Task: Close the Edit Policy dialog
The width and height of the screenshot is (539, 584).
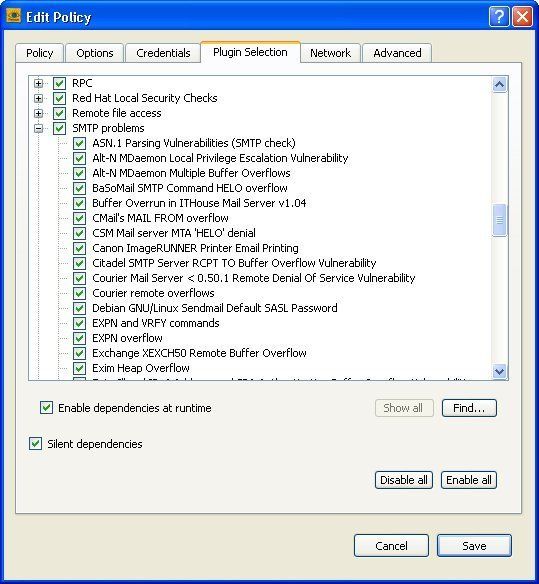Action: tap(522, 16)
